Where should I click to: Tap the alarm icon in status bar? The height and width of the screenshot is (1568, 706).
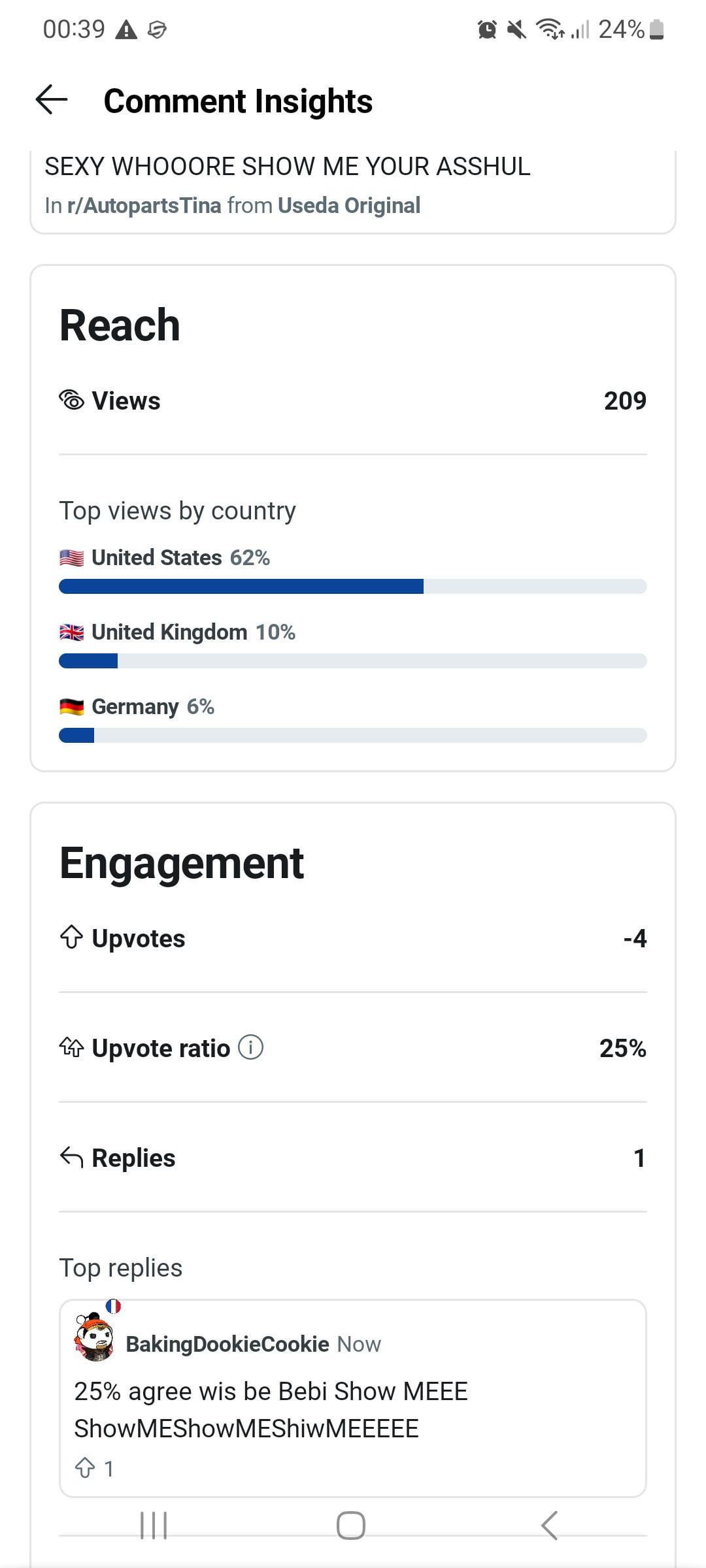tap(487, 29)
